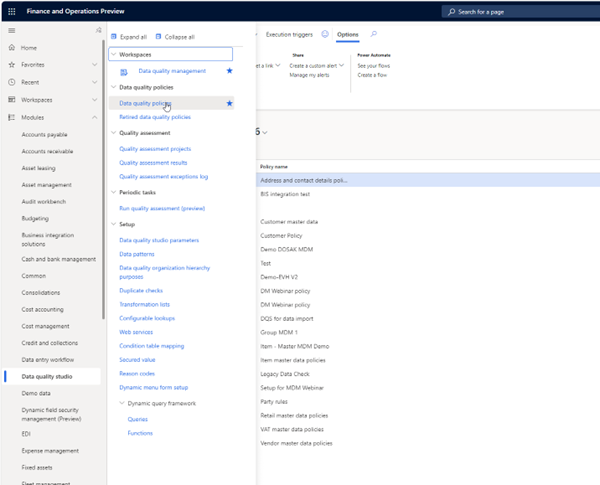The image size is (600, 485).
Task: Click the hamburger navigation menu icon
Action: 12,31
